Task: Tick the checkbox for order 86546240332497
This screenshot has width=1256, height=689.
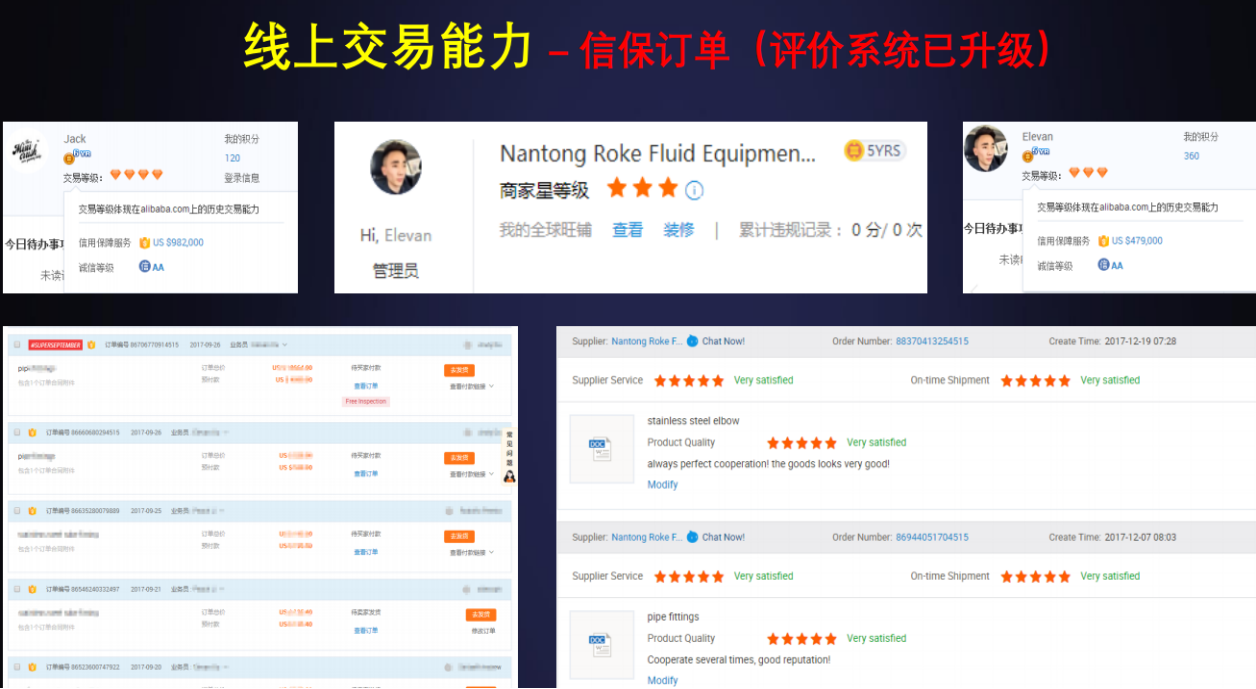Action: pos(17,589)
